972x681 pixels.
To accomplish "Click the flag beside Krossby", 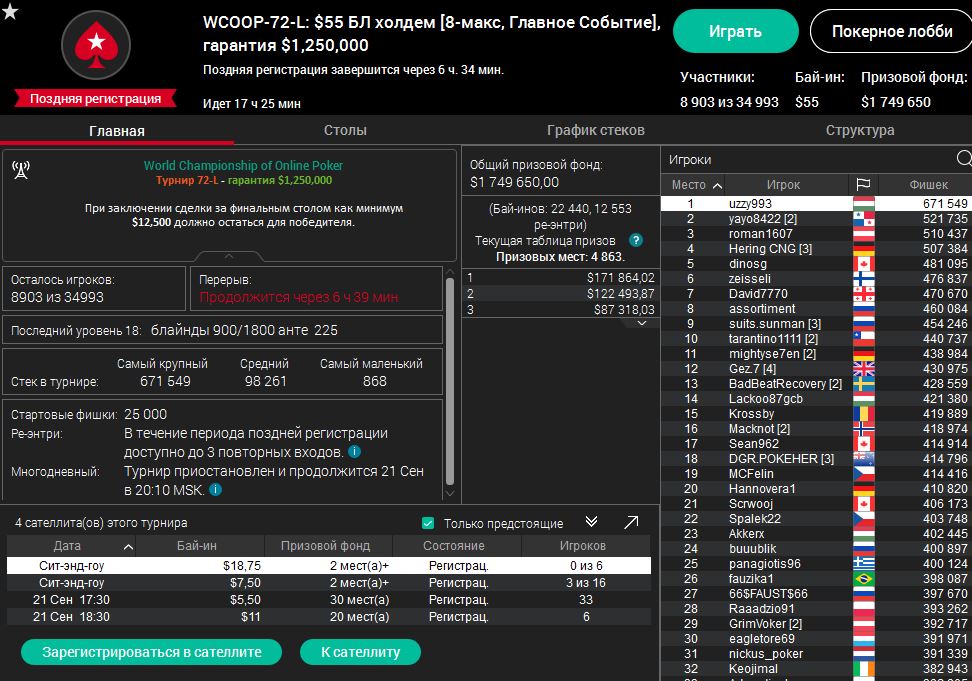I will [x=864, y=414].
